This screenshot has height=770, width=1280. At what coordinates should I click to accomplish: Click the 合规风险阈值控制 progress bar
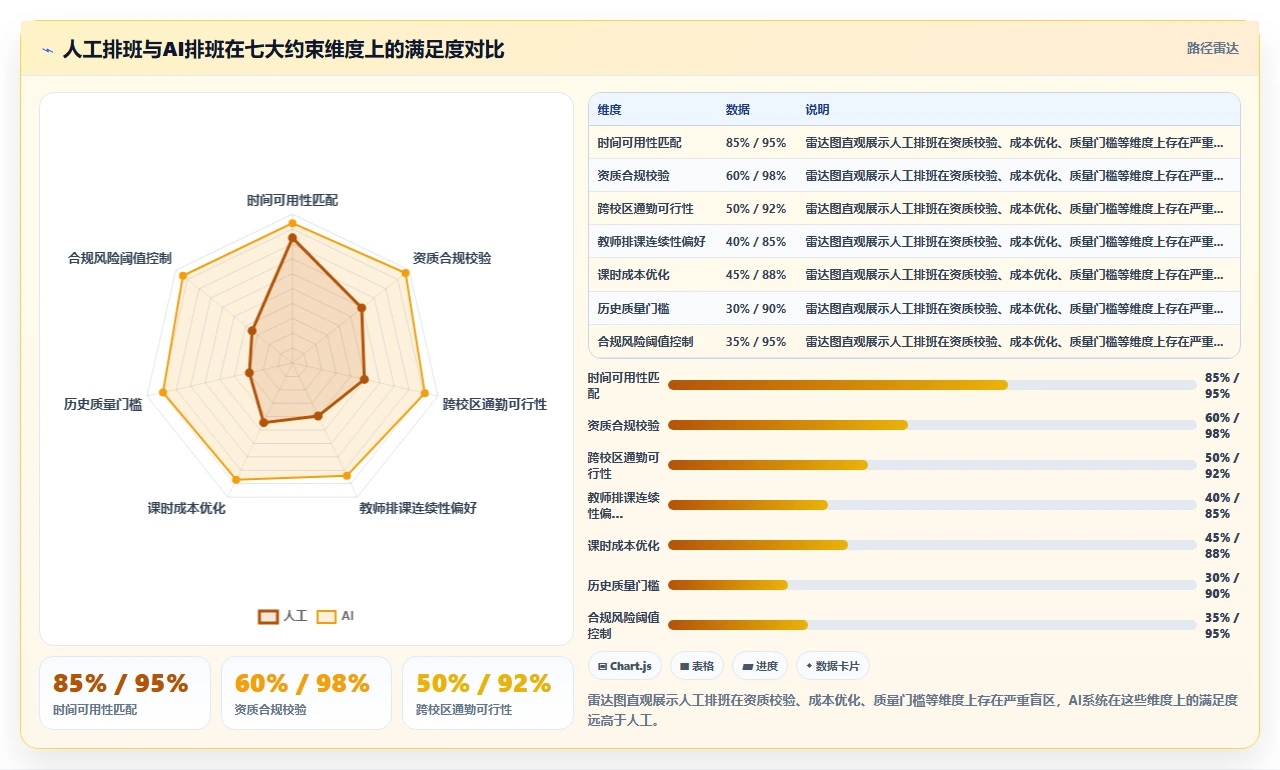click(x=932, y=625)
